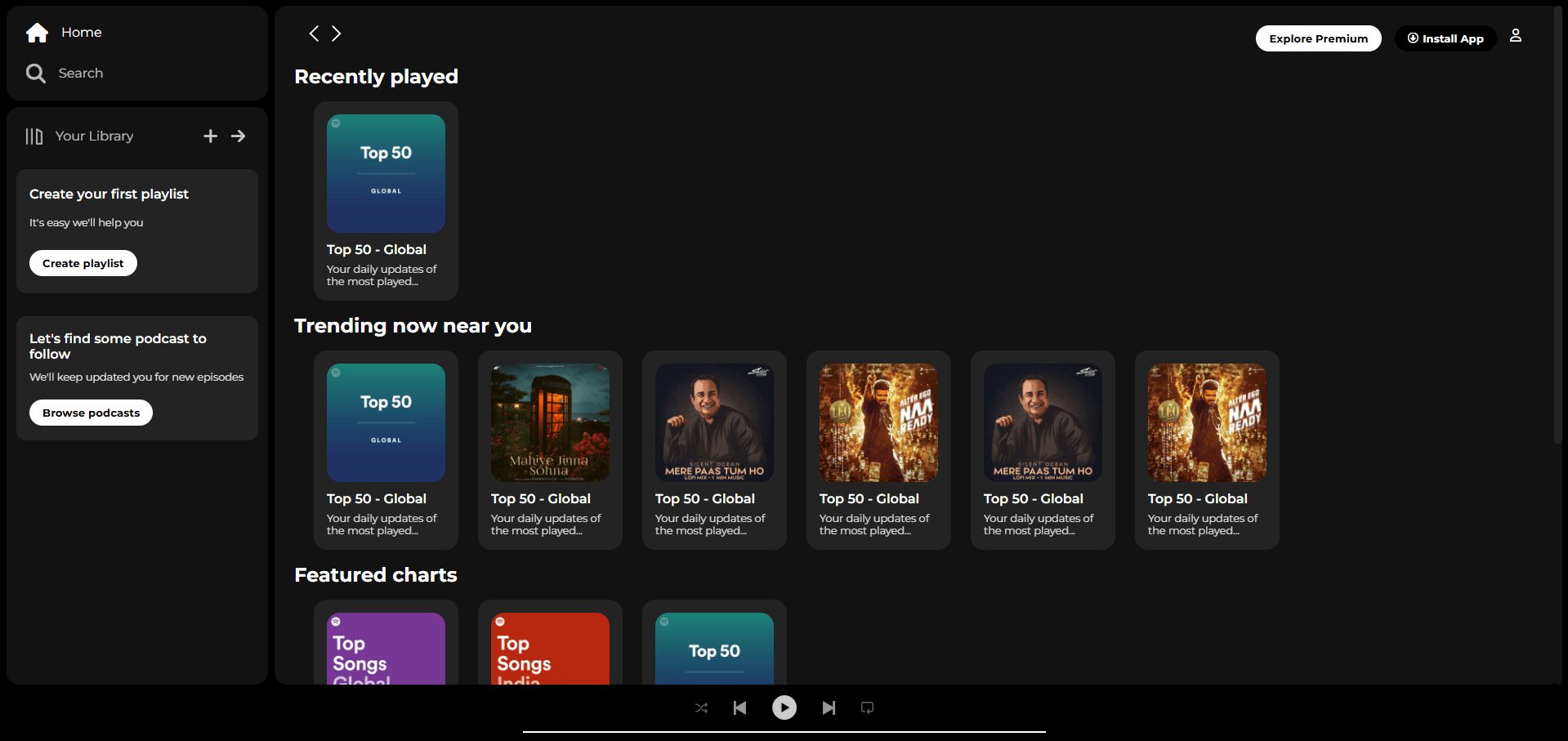The image size is (1568, 741).
Task: Click the Explore Premium button
Action: pyautogui.click(x=1318, y=38)
